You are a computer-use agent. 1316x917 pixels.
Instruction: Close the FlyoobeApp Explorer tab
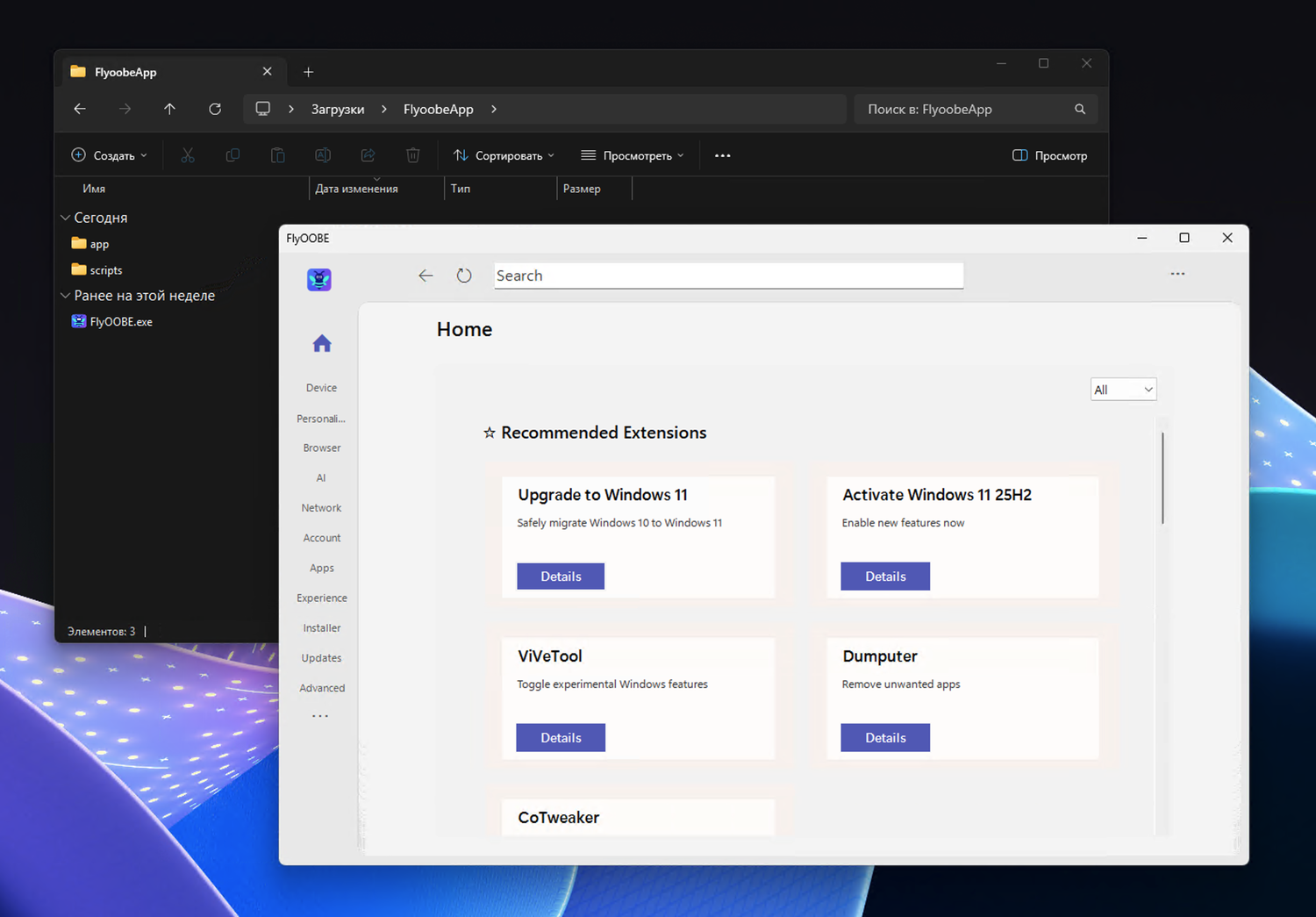(x=268, y=71)
